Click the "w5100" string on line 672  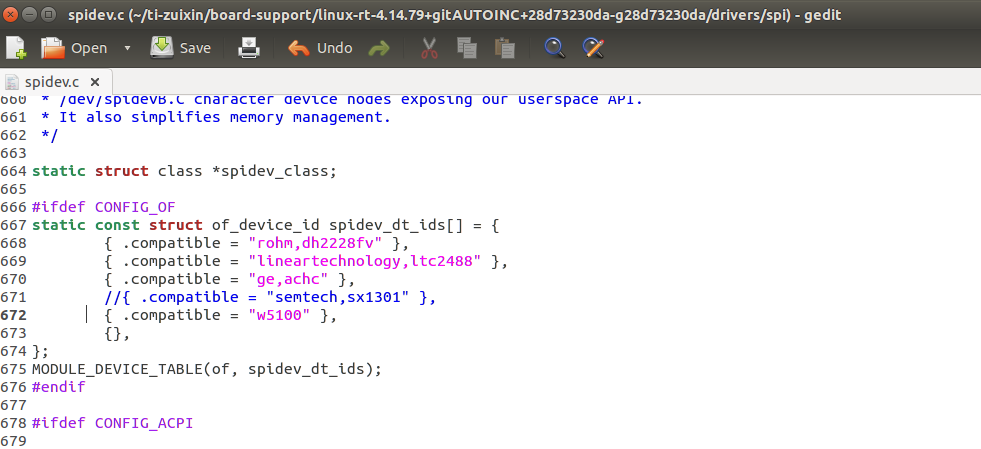pyautogui.click(x=279, y=315)
